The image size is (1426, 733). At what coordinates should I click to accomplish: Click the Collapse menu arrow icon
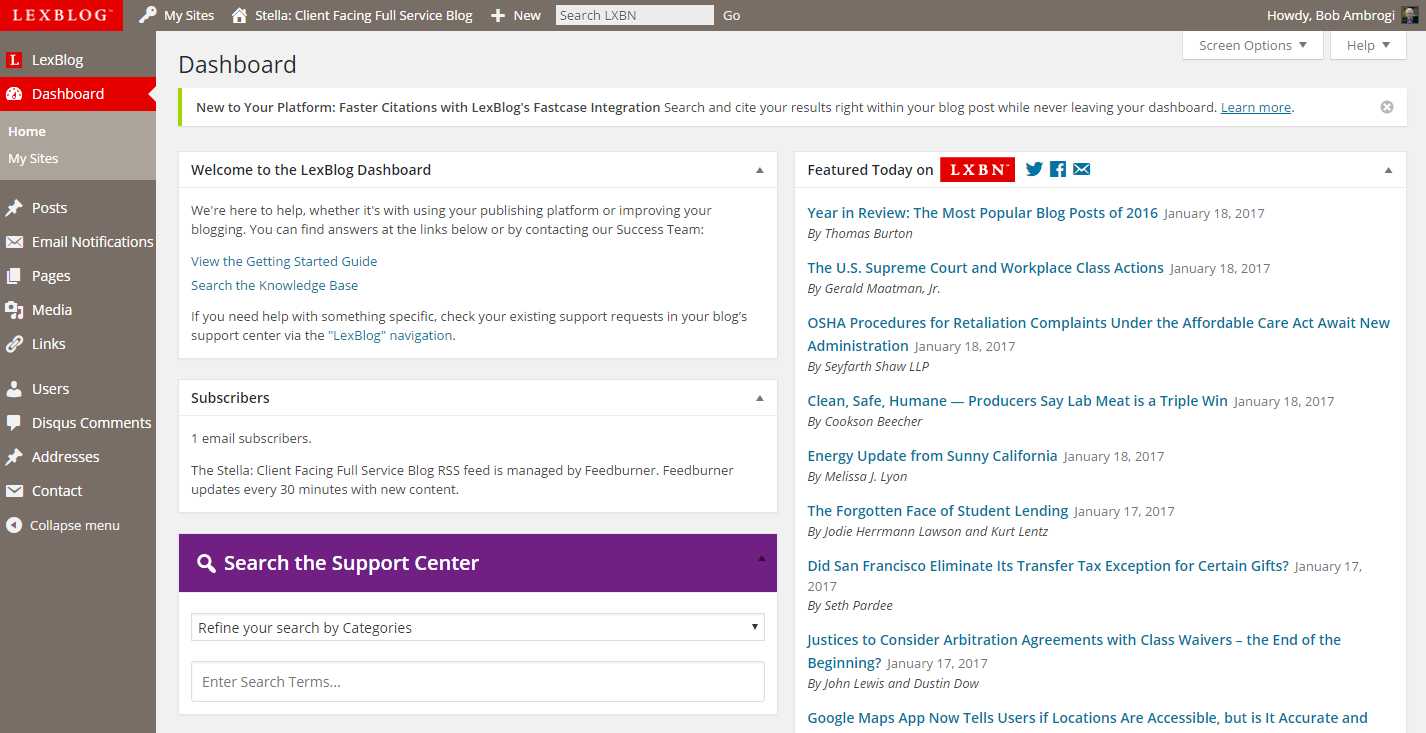[x=14, y=525]
